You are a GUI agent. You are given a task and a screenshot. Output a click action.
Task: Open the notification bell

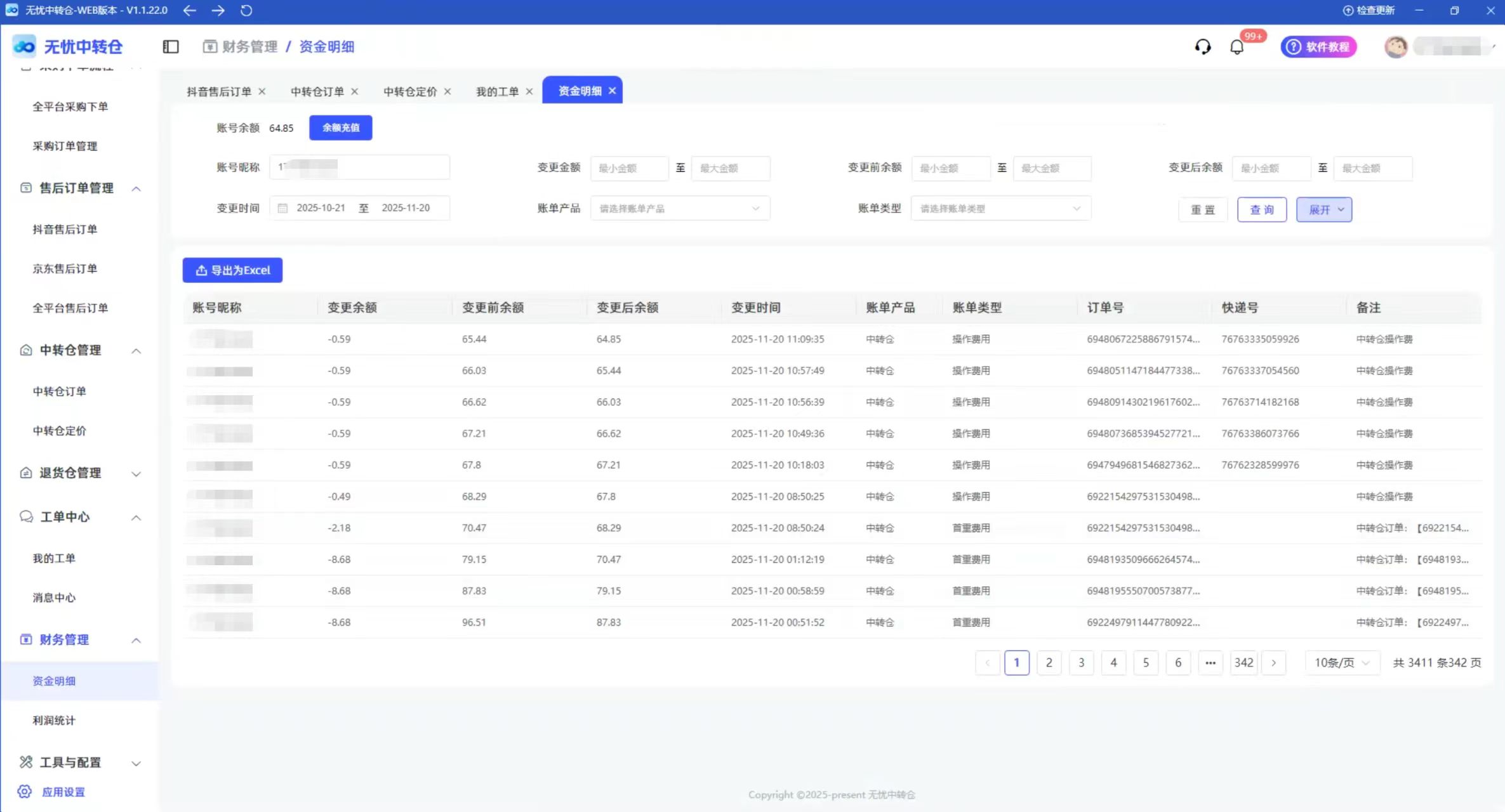[x=1236, y=47]
